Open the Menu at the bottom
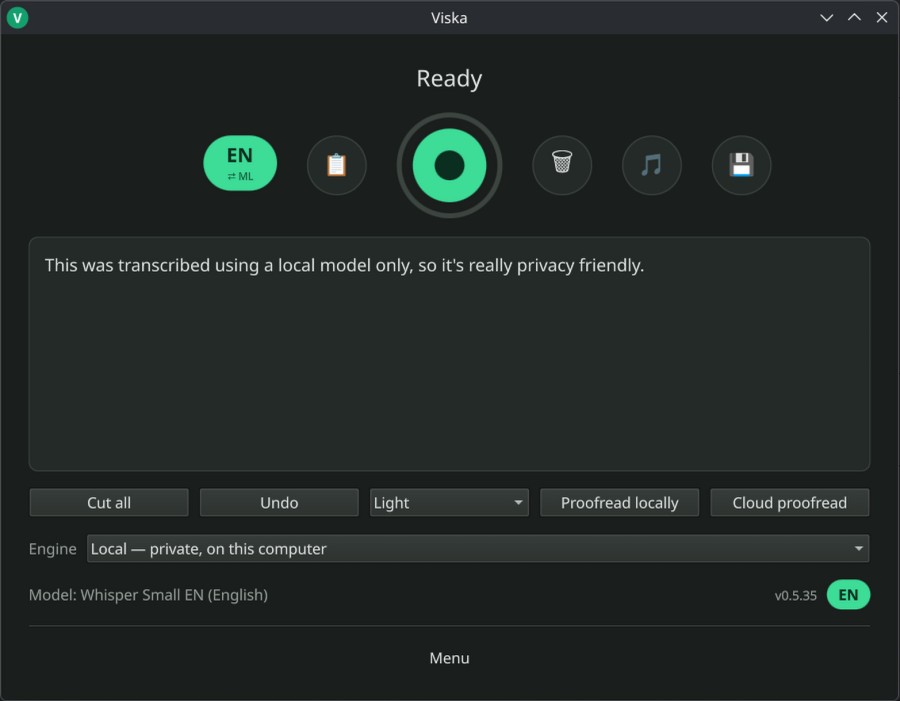Image resolution: width=900 pixels, height=701 pixels. tap(449, 658)
